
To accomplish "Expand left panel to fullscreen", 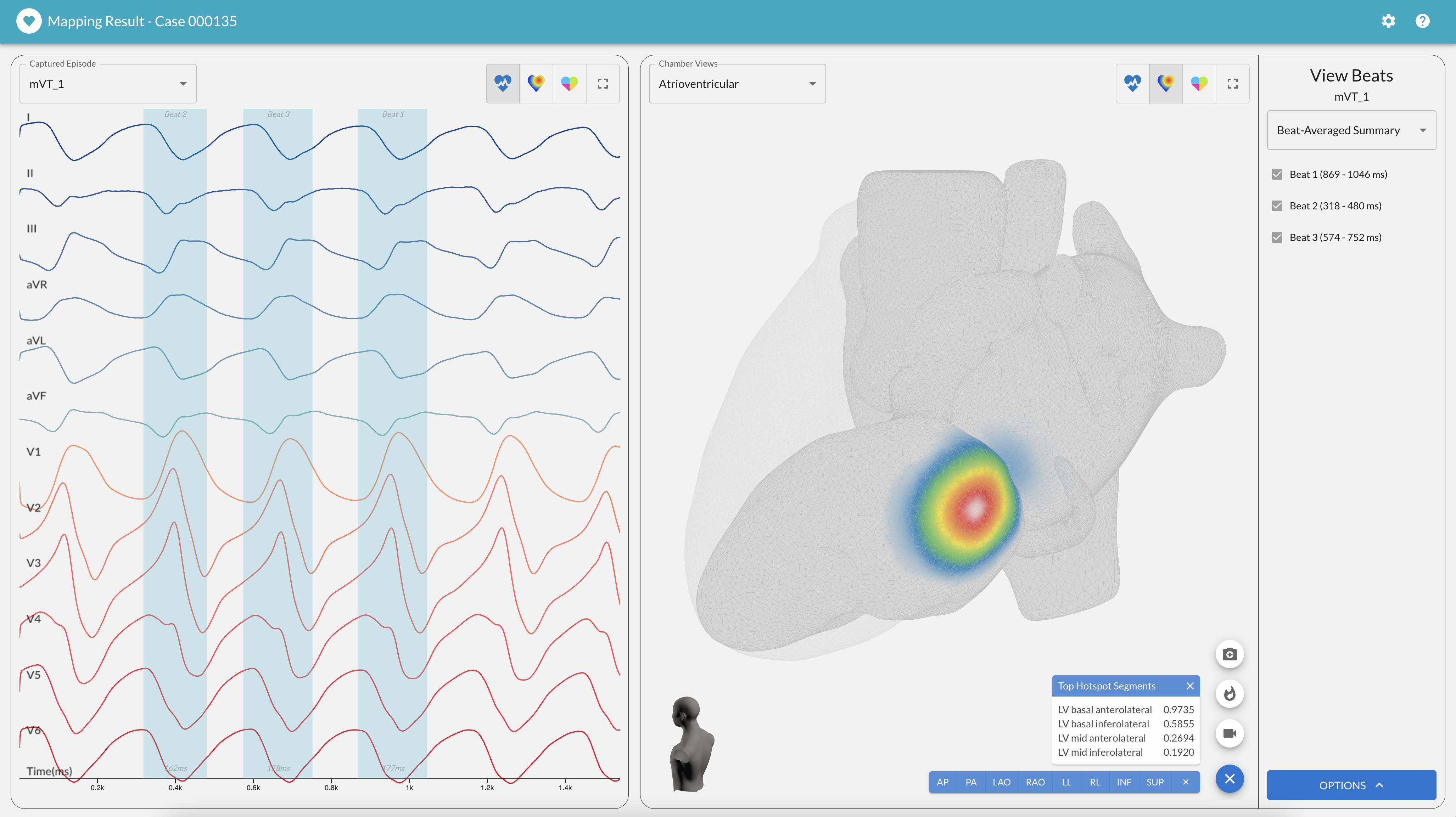I will click(603, 84).
